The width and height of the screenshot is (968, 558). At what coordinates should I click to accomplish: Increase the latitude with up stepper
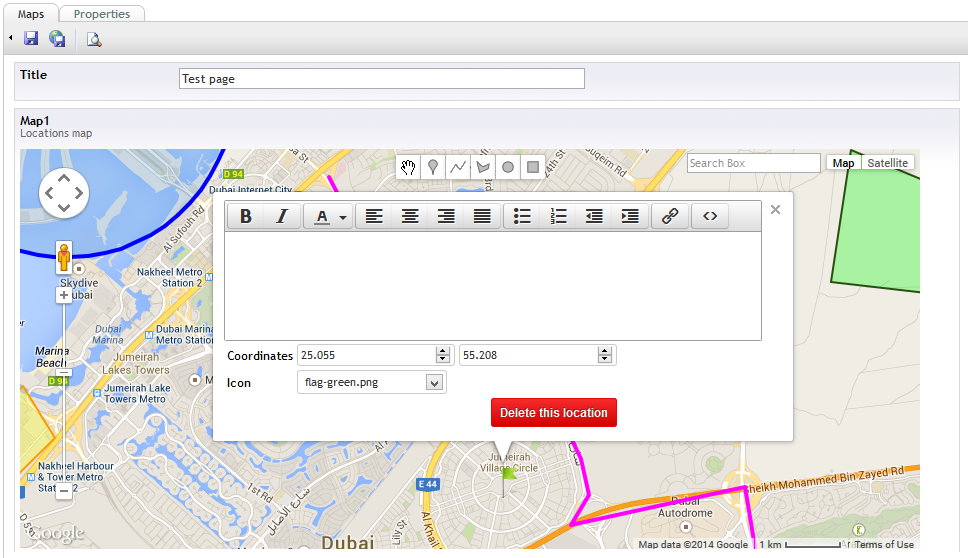point(442,351)
